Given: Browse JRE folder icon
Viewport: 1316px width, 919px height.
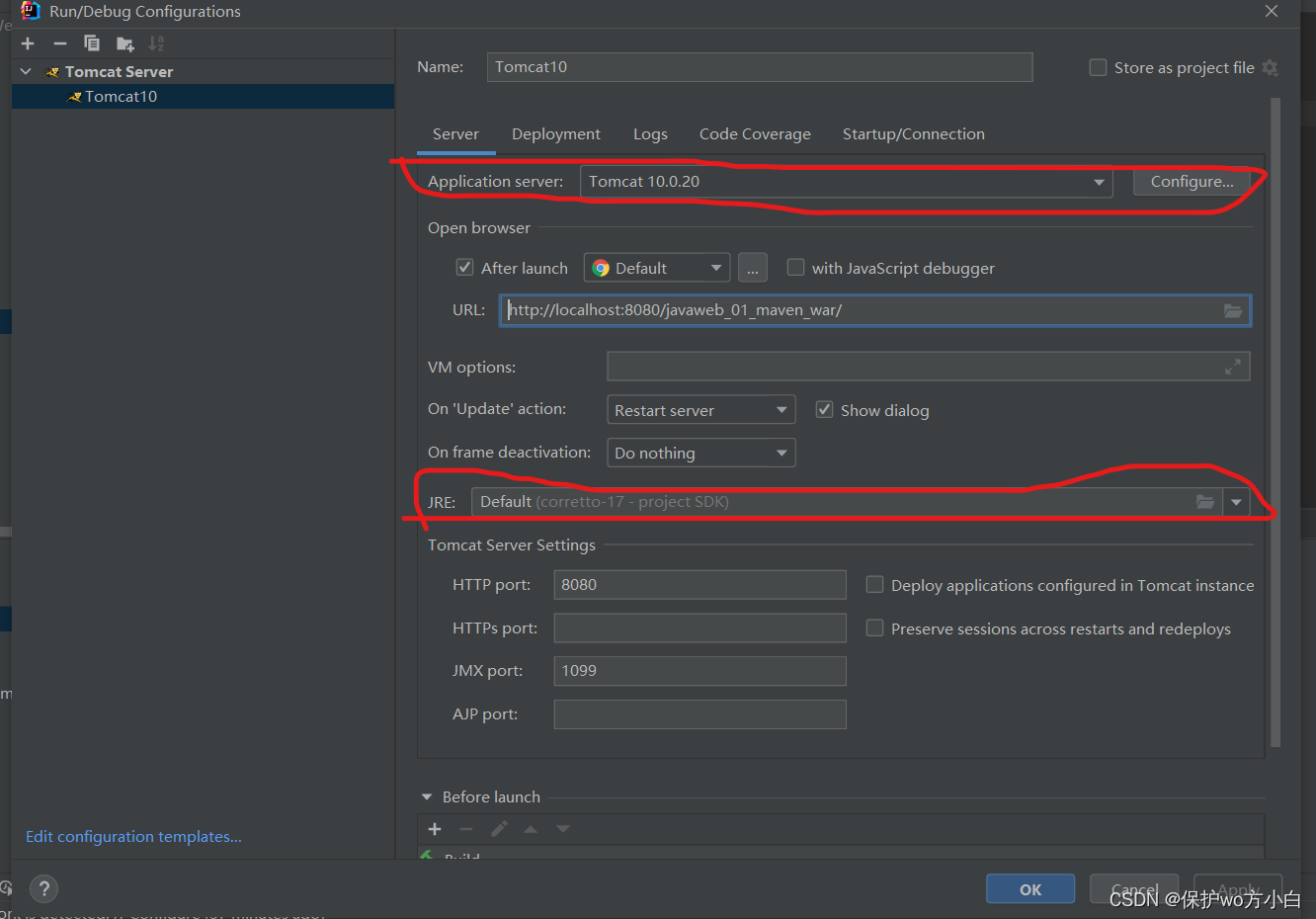Looking at the screenshot, I should 1205,502.
